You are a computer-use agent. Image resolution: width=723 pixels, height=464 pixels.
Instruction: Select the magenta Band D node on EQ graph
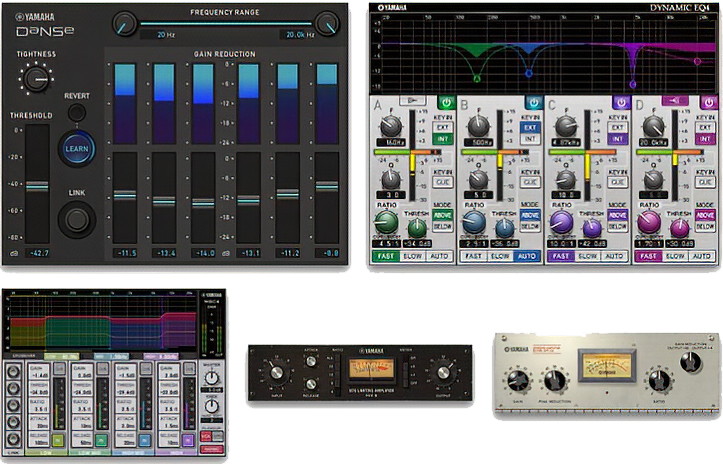pos(697,61)
